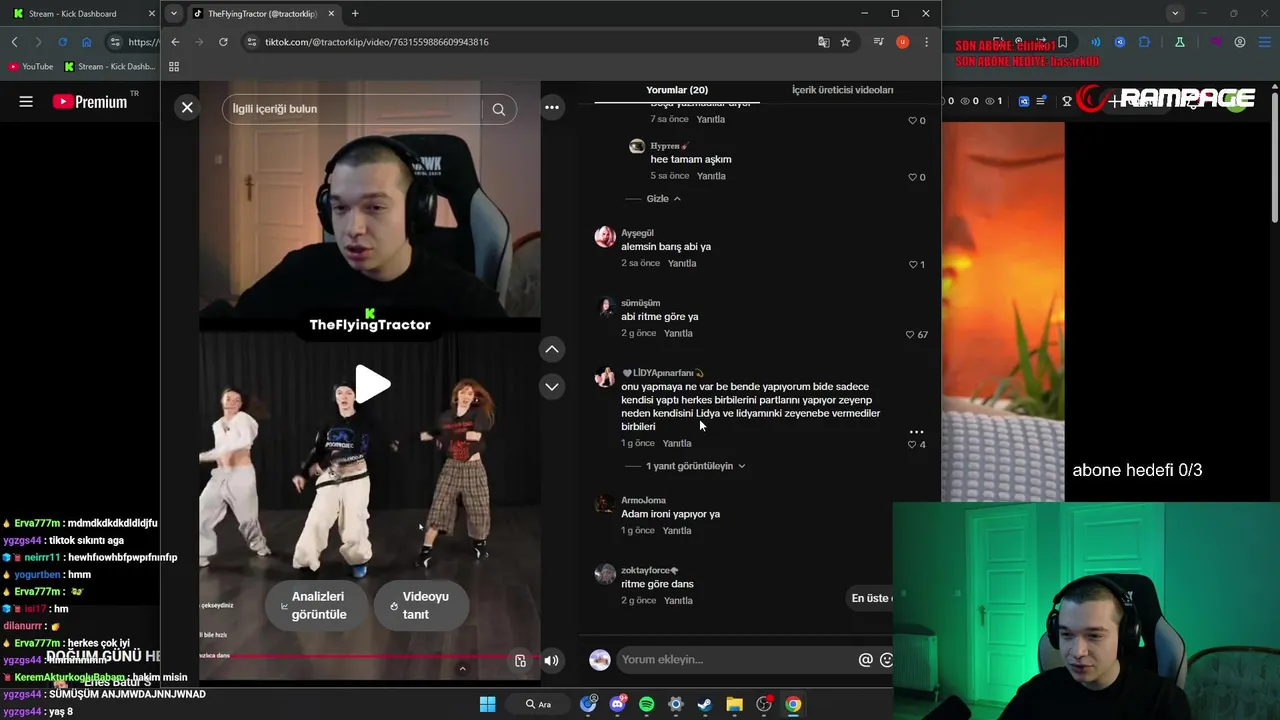Switch to Yorumlar (20) tab
This screenshot has height=720, width=1280.
[x=677, y=90]
